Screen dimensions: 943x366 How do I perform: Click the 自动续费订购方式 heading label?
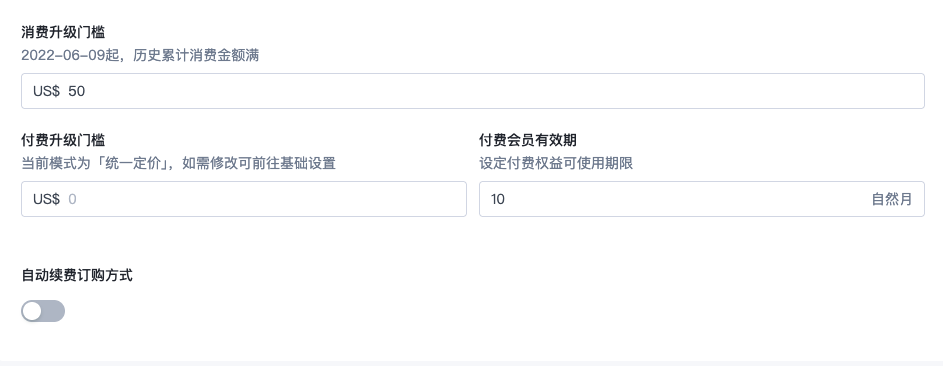(77, 276)
